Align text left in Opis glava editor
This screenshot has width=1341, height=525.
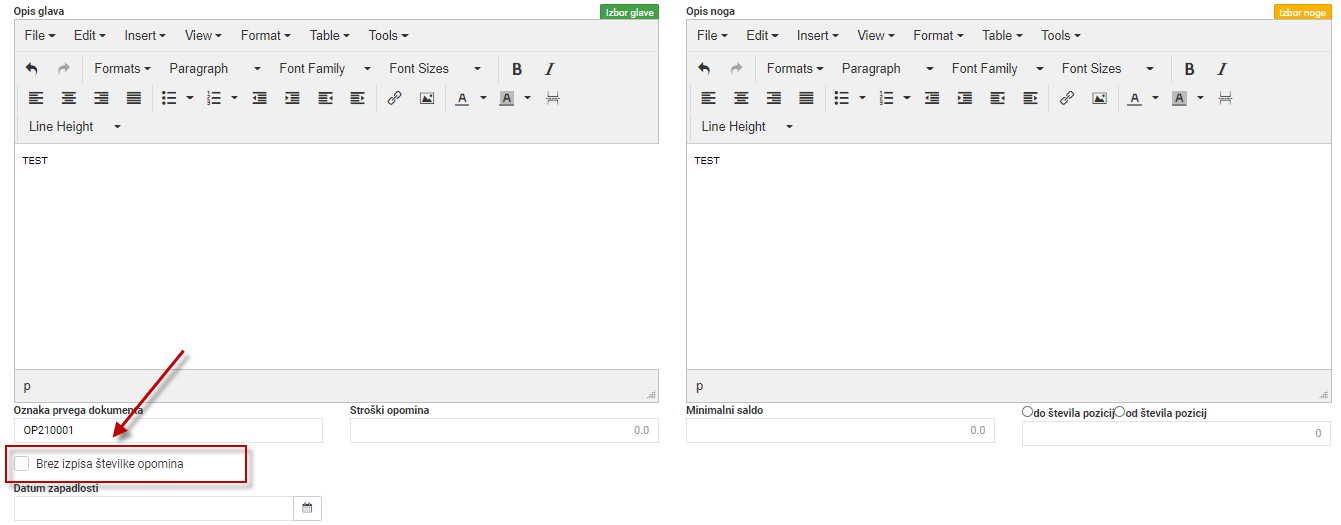point(37,98)
